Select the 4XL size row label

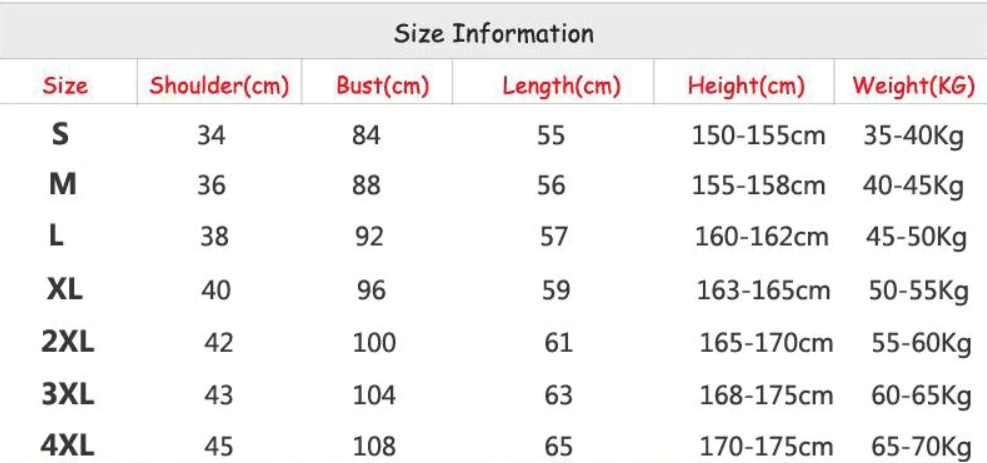67,446
